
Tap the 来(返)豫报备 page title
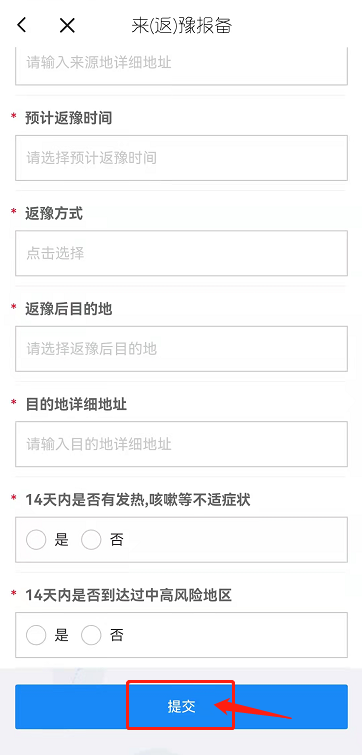(182, 26)
